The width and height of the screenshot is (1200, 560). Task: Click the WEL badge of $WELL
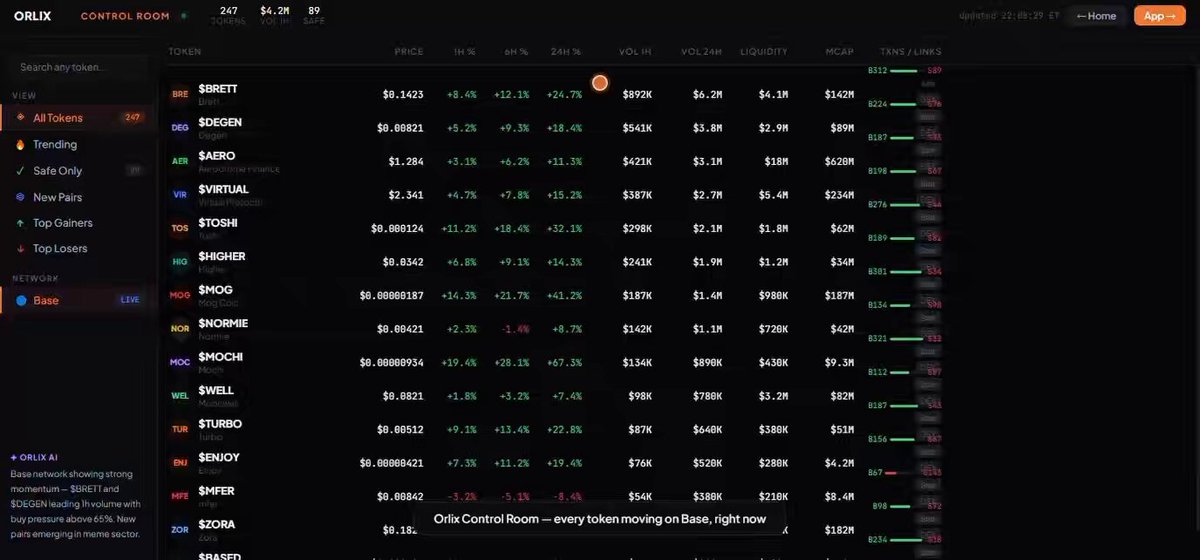(x=180, y=396)
